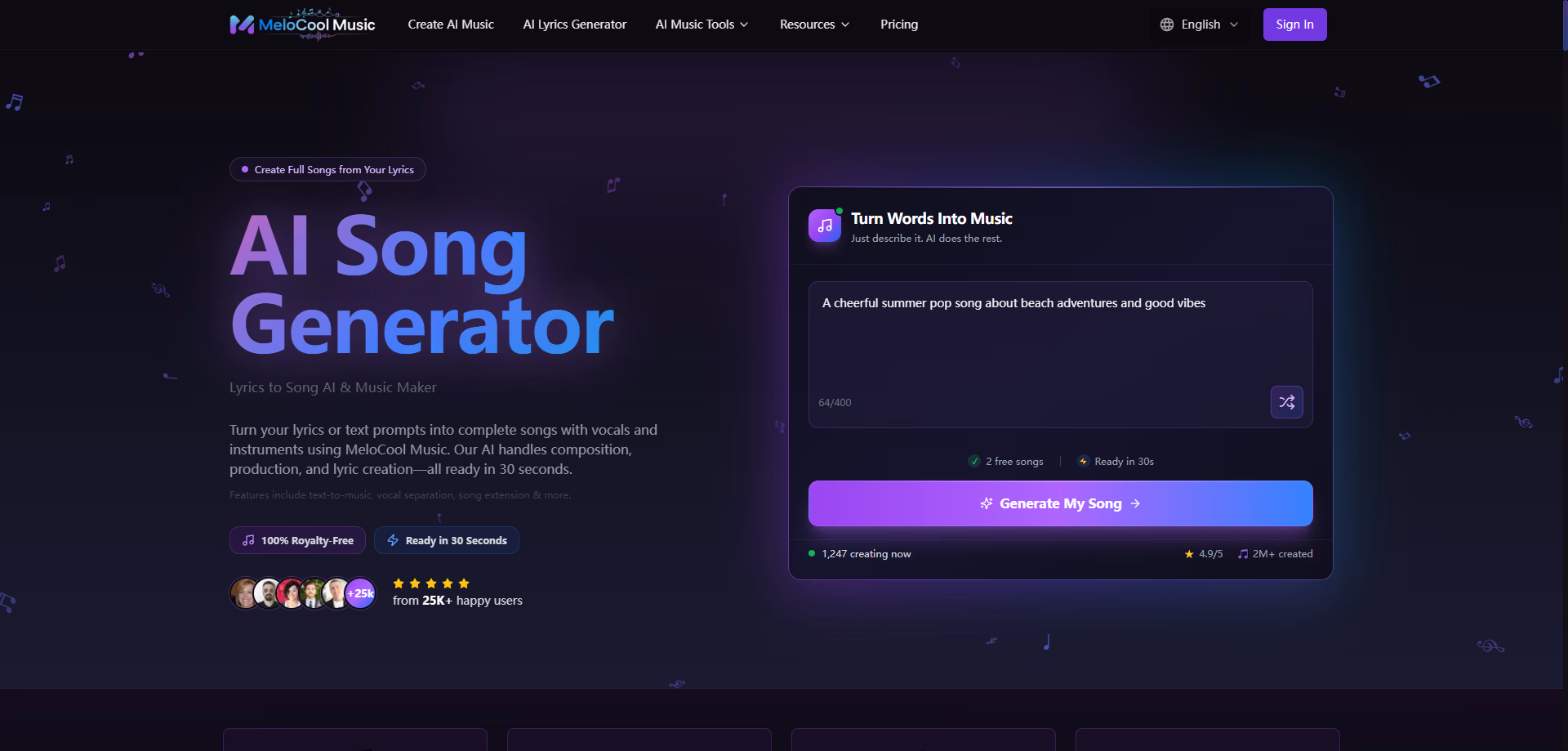Open Create AI Music page
This screenshot has width=1568, height=751.
coord(451,25)
